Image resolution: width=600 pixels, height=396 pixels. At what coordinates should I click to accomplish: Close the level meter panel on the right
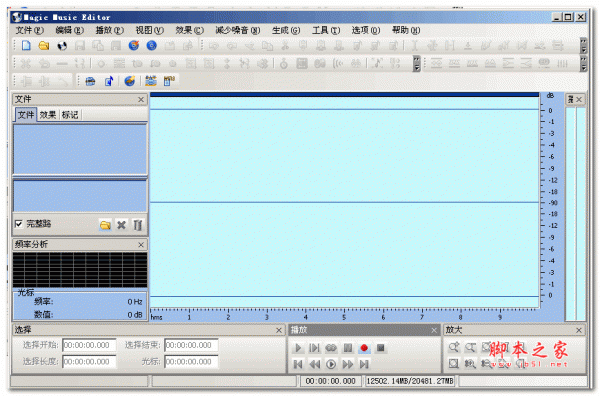(x=579, y=99)
